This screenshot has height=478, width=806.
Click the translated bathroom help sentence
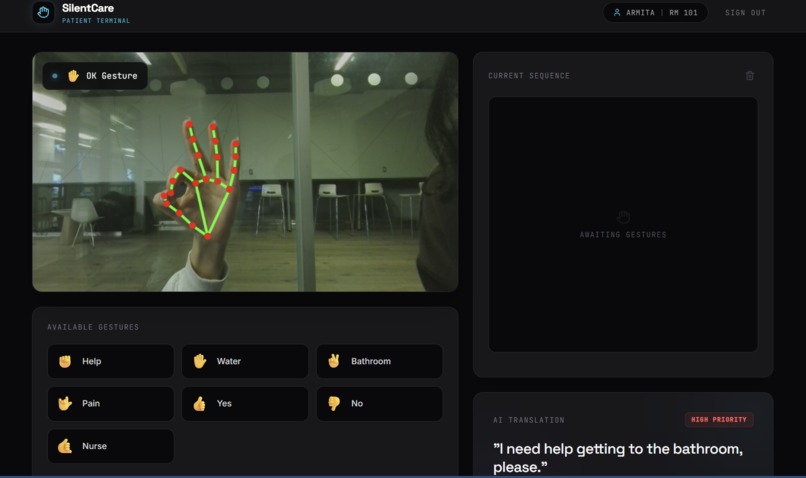pyautogui.click(x=618, y=458)
